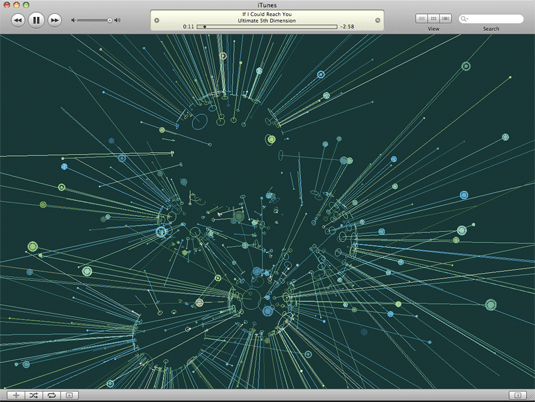Viewport: 535px width, 402px height.
Task: Click the circular icon at the display's right edge
Action: [377, 20]
